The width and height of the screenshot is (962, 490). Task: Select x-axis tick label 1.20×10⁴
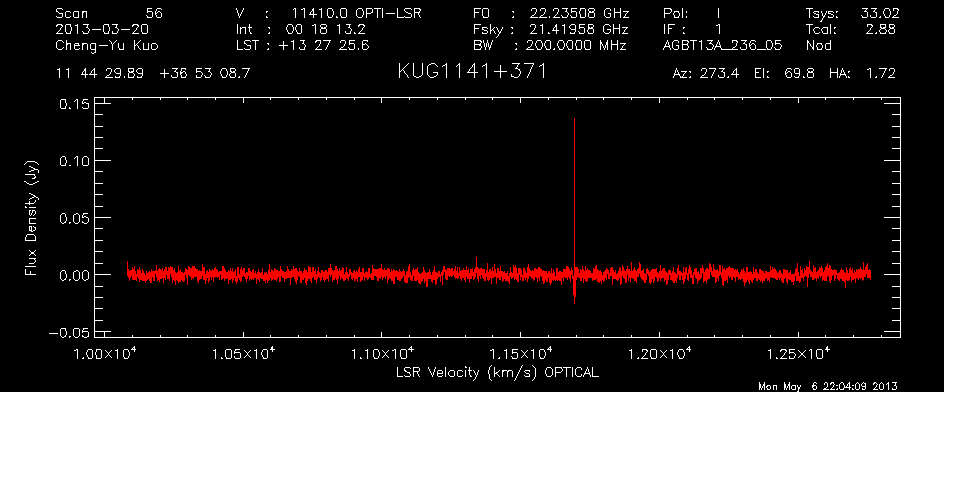pos(660,353)
